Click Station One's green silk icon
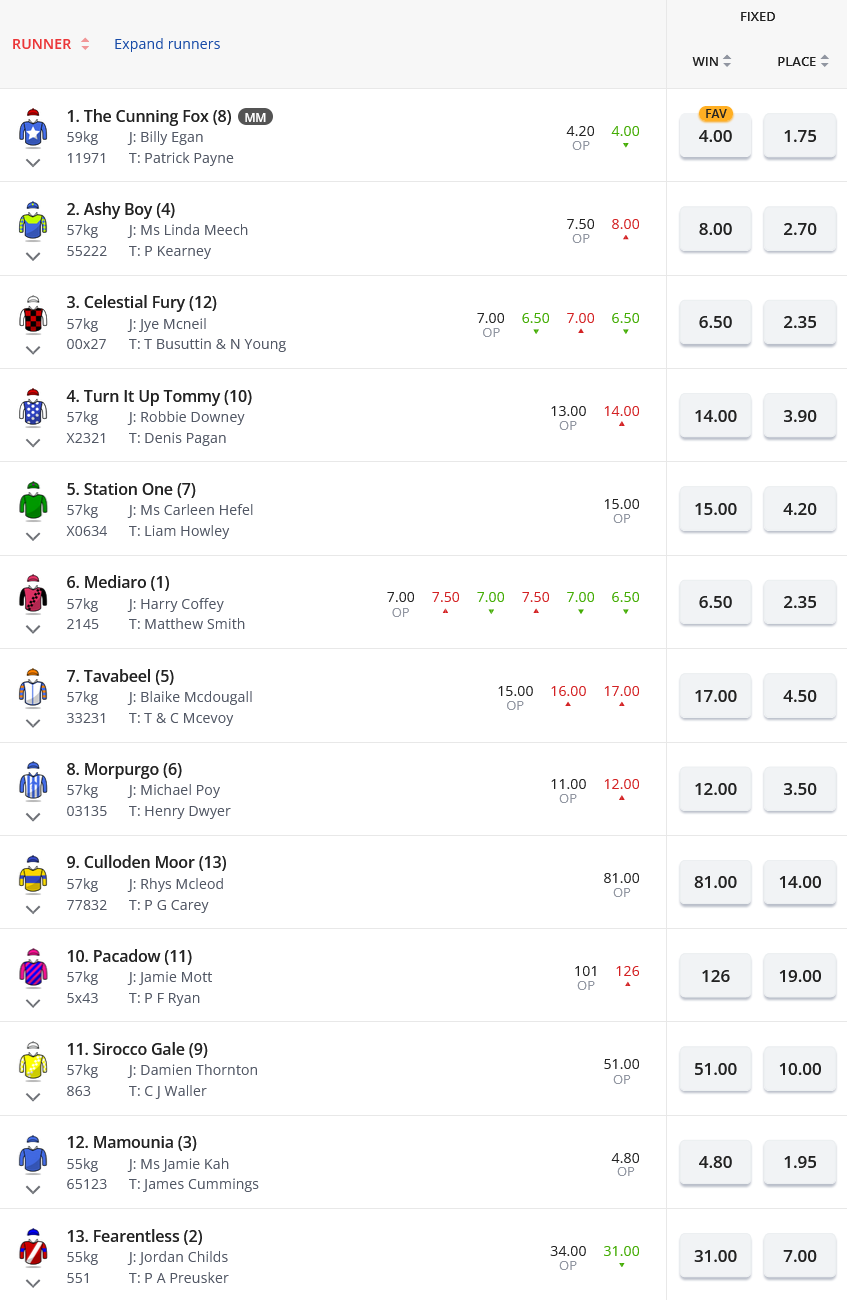The width and height of the screenshot is (847, 1300). coord(33,501)
